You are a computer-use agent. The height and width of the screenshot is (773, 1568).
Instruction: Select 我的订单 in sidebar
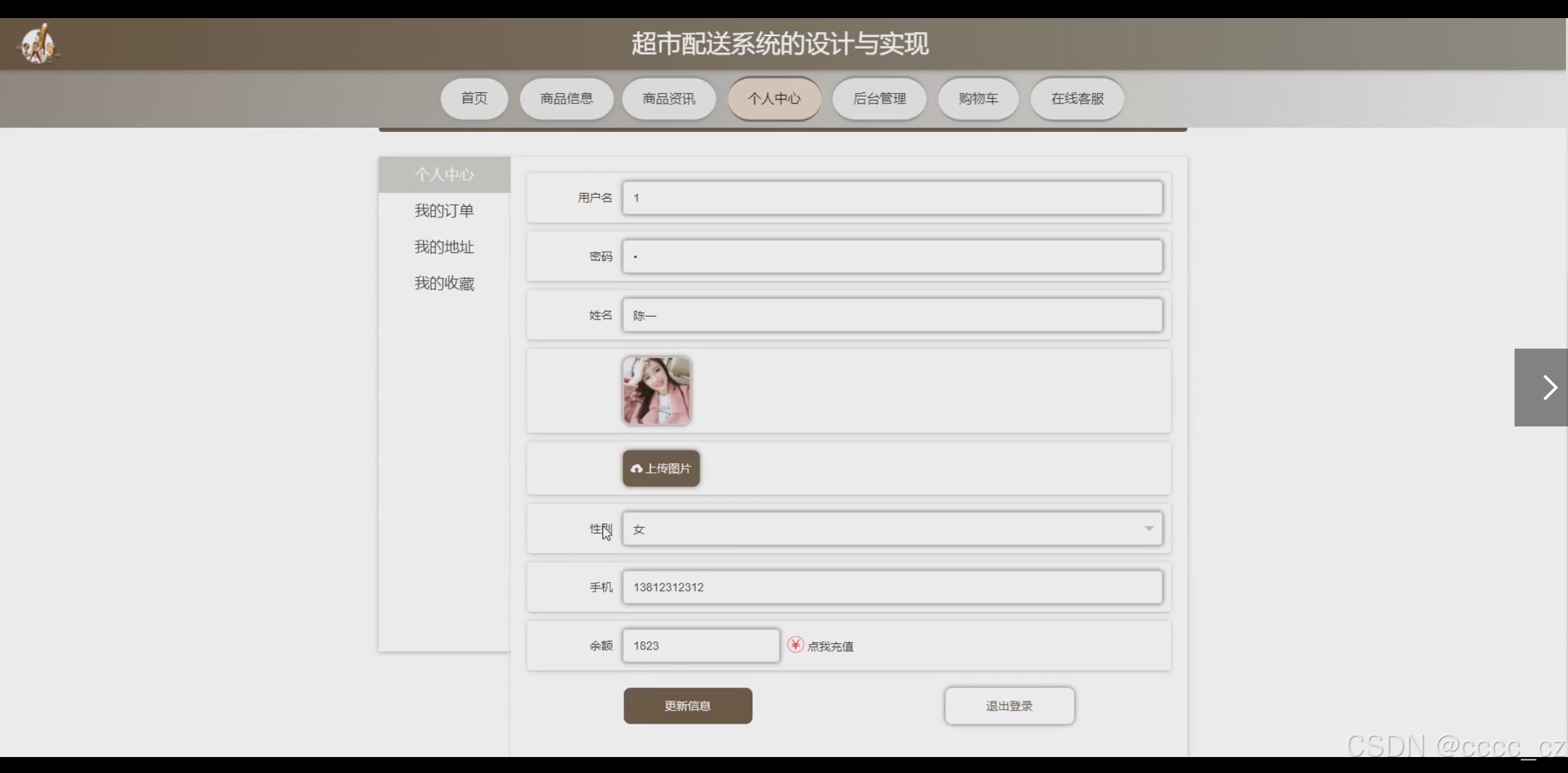coord(444,211)
